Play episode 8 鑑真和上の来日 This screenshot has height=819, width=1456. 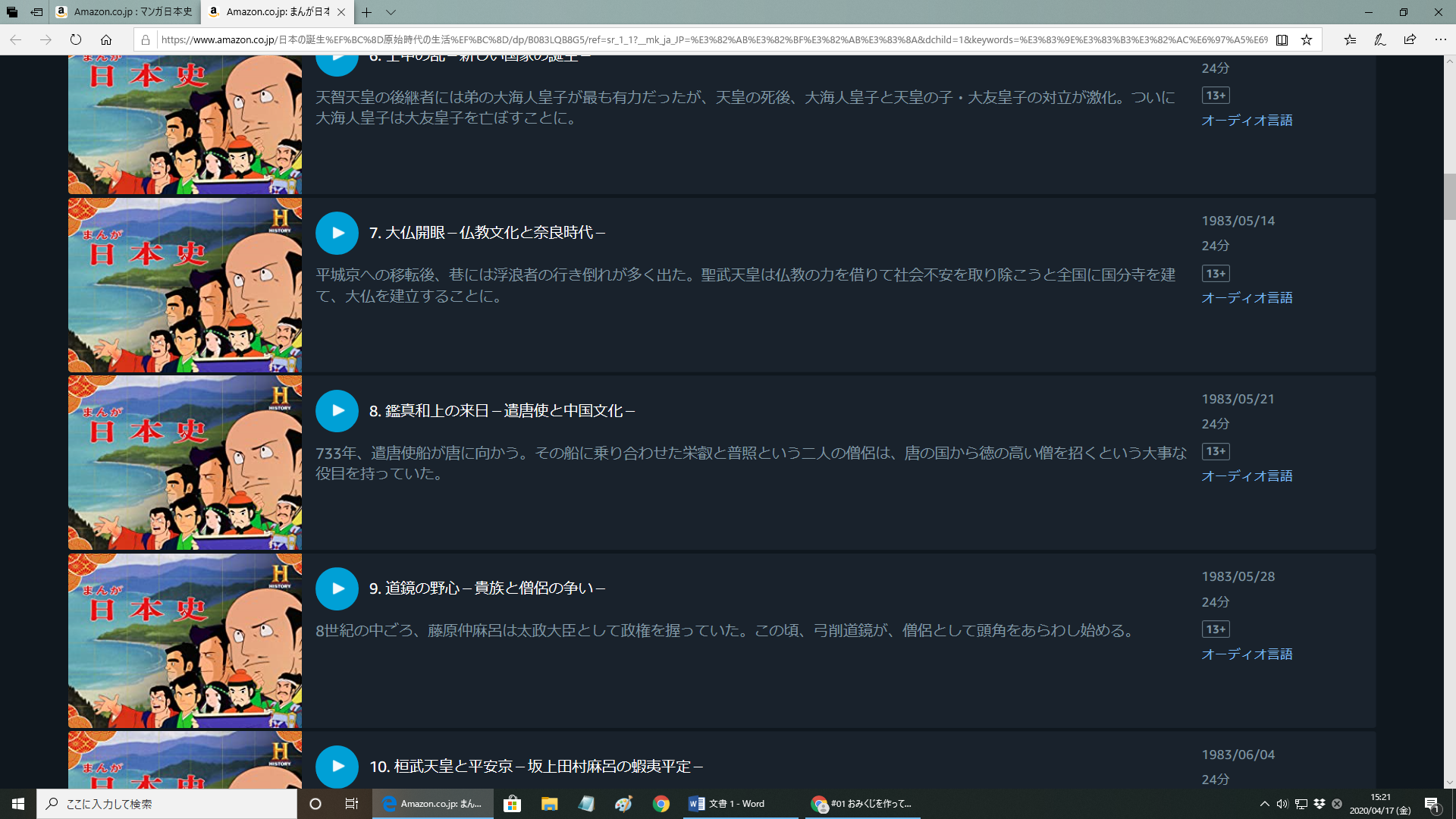337,411
